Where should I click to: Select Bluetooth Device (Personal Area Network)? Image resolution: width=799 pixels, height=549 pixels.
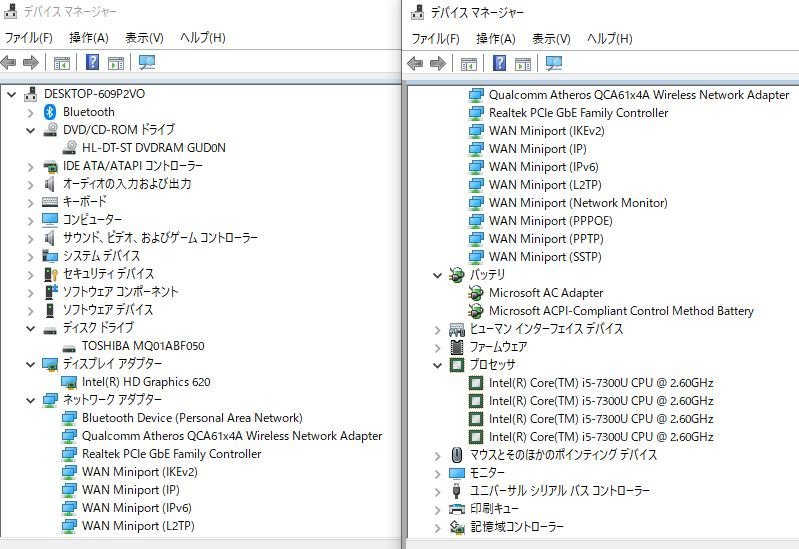tap(192, 418)
